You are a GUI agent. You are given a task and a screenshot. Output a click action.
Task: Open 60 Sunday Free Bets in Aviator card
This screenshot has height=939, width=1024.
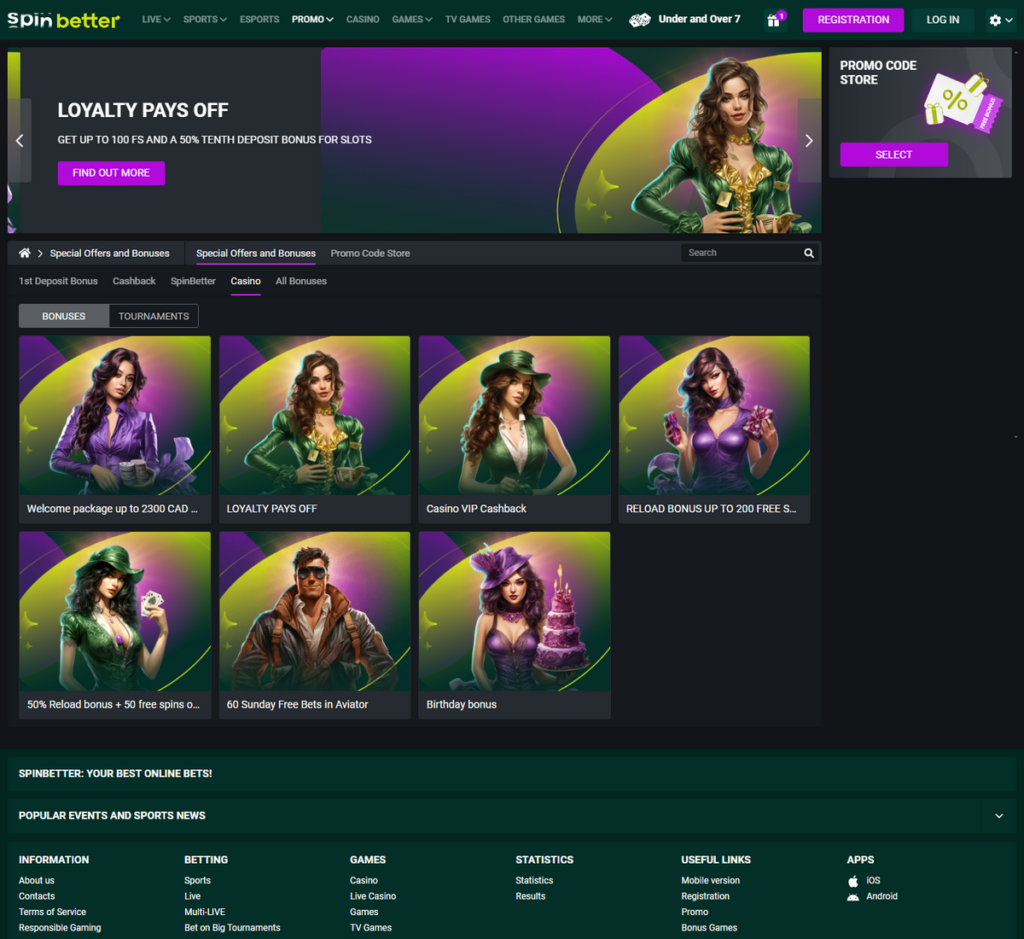point(315,626)
